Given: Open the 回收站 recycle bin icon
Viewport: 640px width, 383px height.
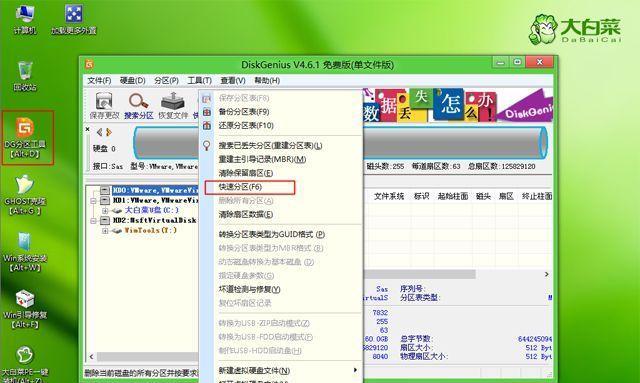Looking at the screenshot, I should click(24, 76).
